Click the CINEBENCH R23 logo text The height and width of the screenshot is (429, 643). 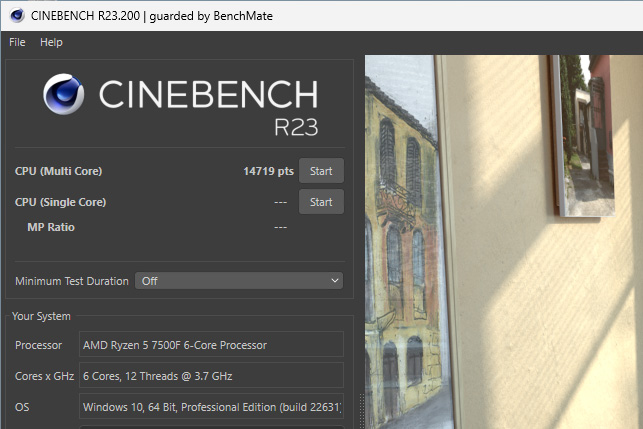(208, 107)
